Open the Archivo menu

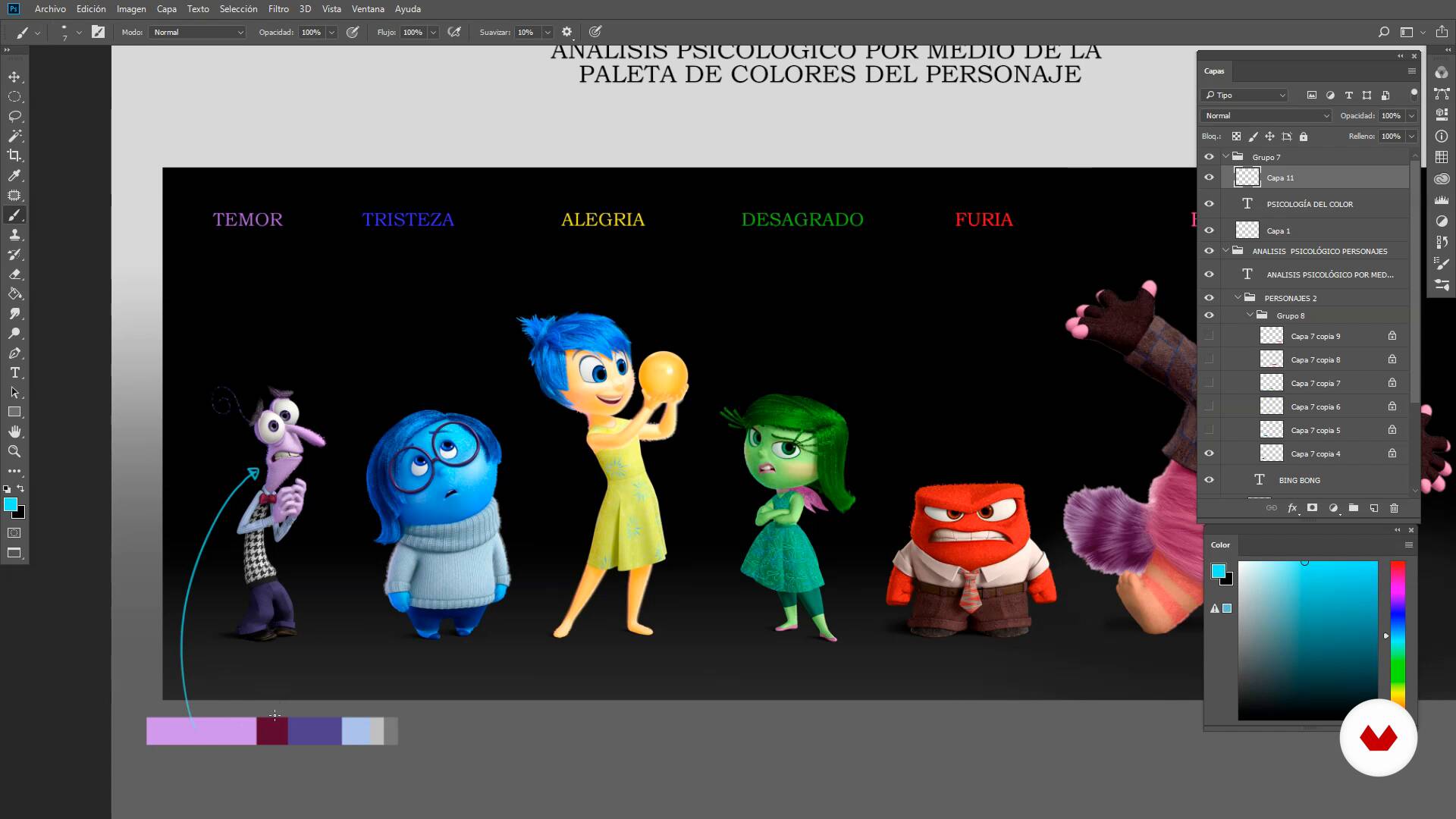point(50,9)
